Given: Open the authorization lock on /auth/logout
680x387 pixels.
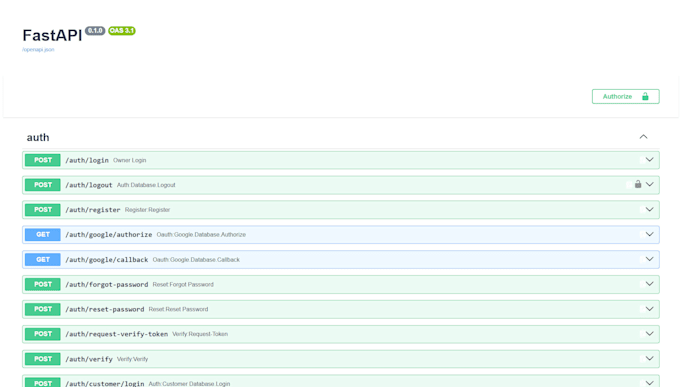Looking at the screenshot, I should tap(638, 184).
